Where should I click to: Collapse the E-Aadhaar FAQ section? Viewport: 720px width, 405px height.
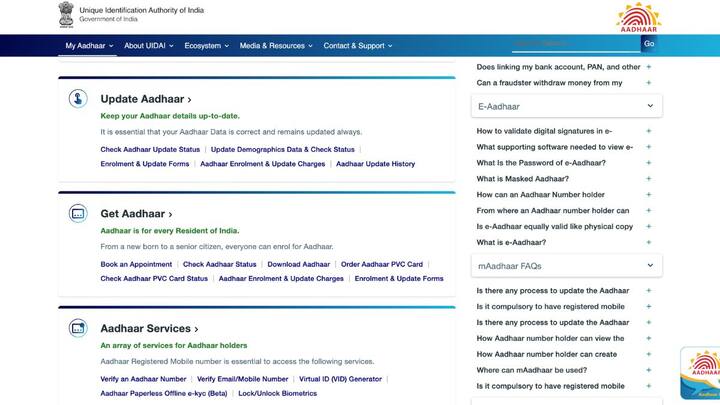click(650, 106)
